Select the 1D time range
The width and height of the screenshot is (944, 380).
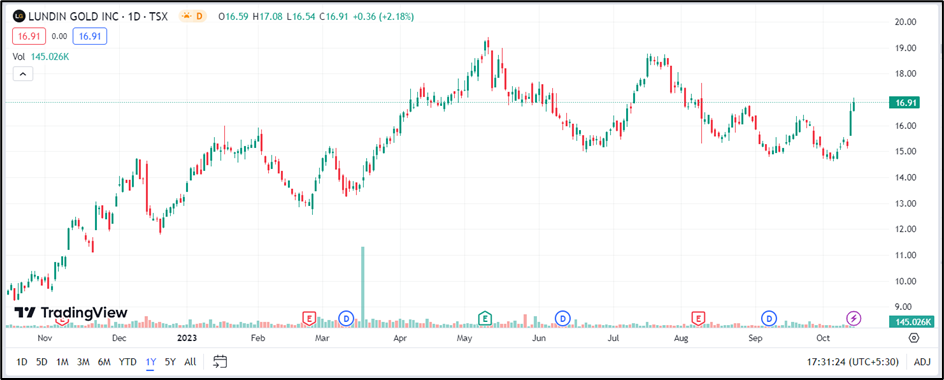(22, 362)
